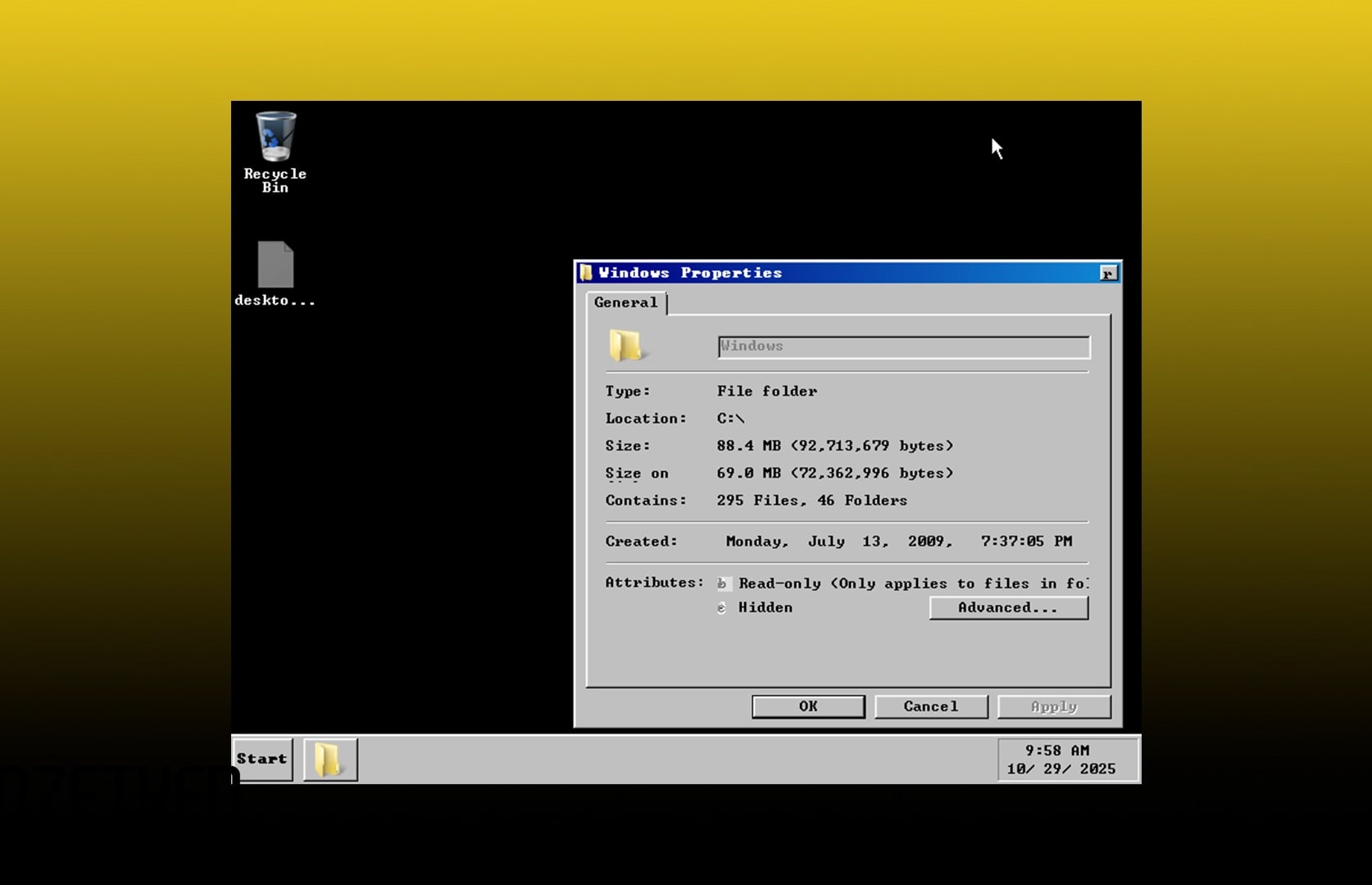Click the large folder icon beside the name field

click(626, 346)
